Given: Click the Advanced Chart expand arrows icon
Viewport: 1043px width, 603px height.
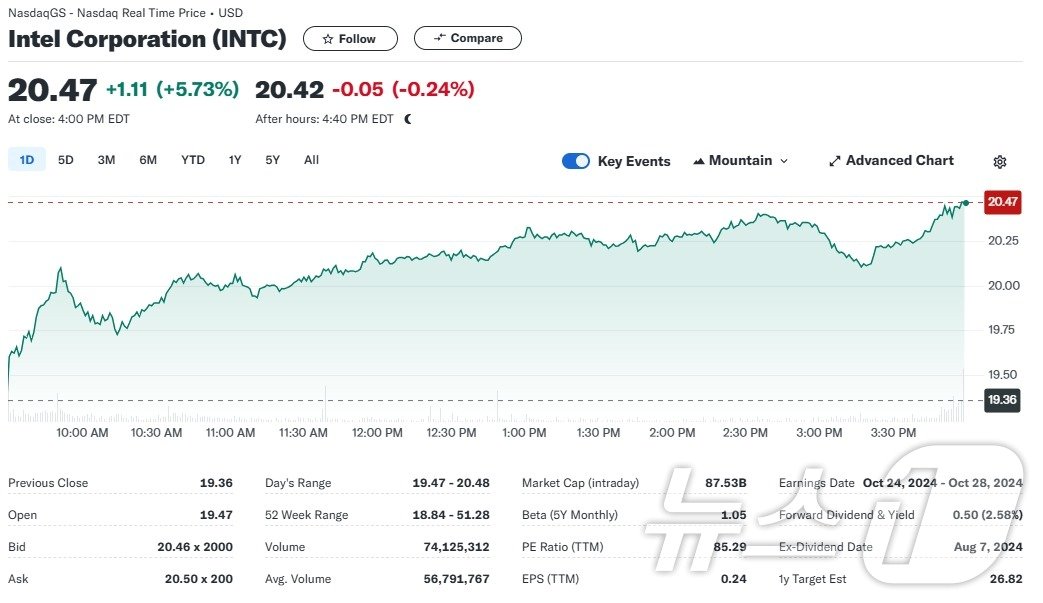Looking at the screenshot, I should (x=835, y=161).
